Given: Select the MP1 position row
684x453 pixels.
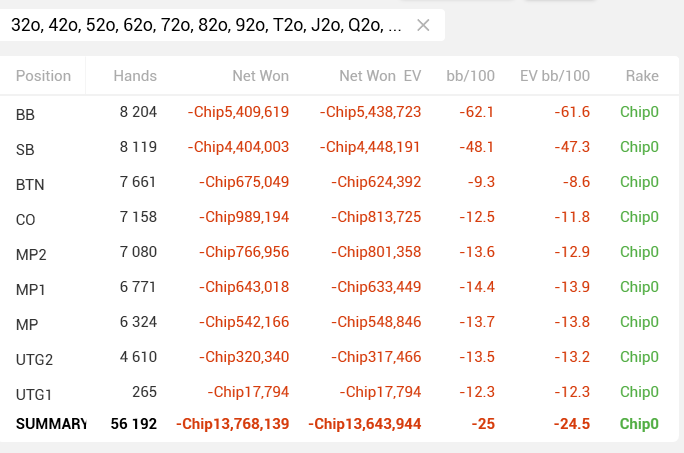Looking at the screenshot, I should point(31,289).
